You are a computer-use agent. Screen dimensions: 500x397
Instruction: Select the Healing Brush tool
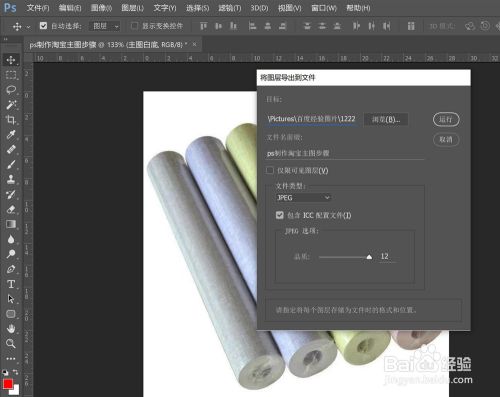coord(11,149)
